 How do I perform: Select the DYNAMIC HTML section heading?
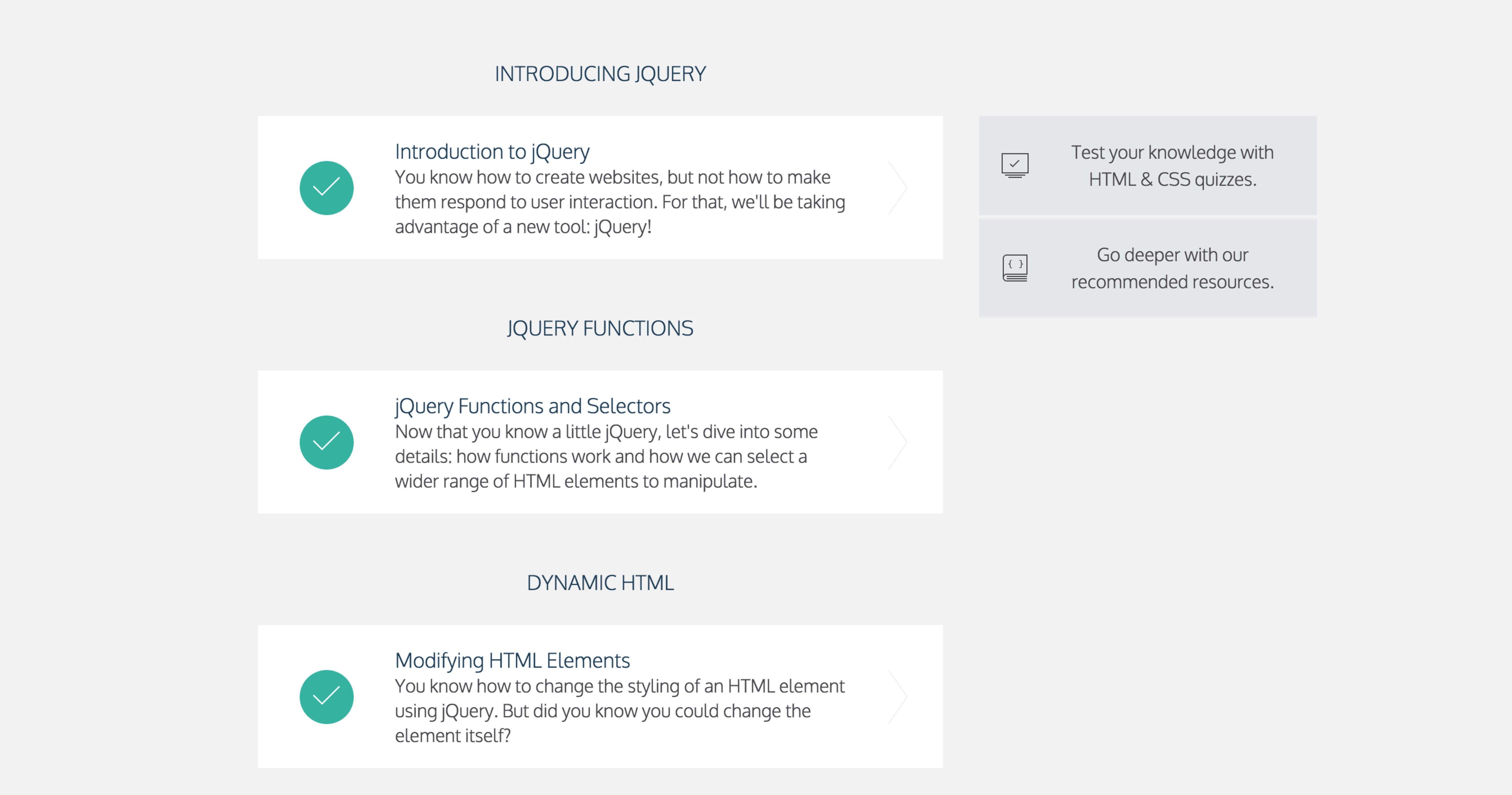600,583
